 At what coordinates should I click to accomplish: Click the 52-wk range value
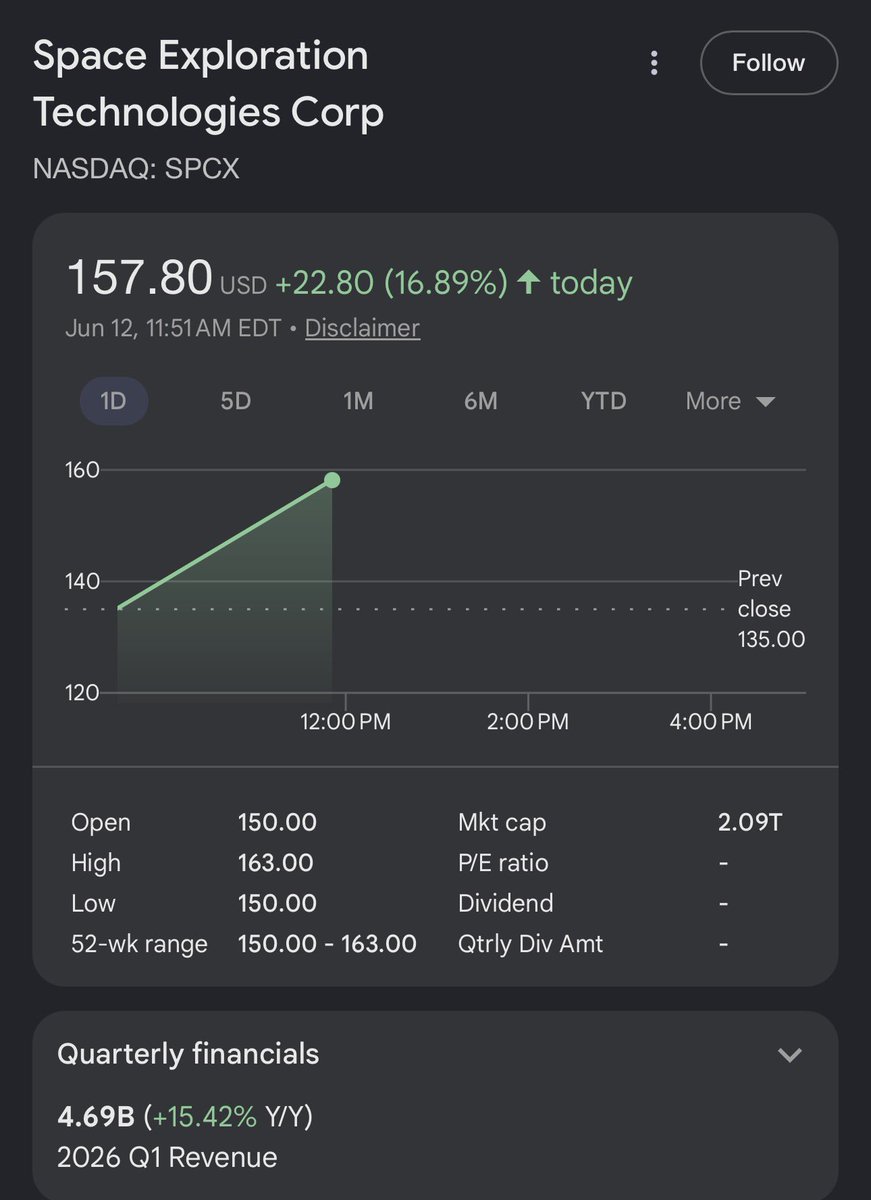(x=327, y=943)
